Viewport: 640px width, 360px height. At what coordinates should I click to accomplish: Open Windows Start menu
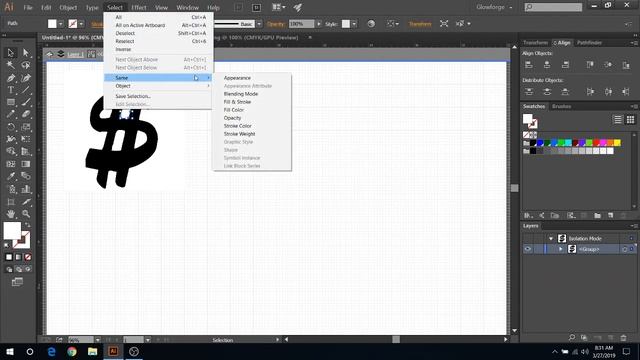click(x=10, y=351)
